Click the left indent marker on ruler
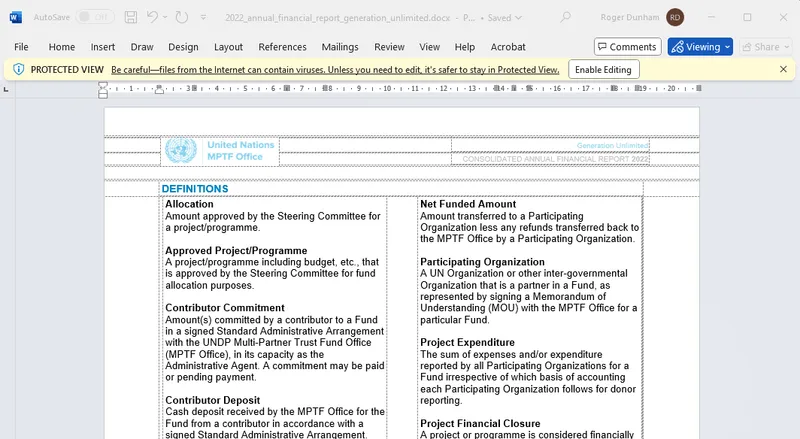Screen dimensions: 800x439 click(x=103, y=94)
